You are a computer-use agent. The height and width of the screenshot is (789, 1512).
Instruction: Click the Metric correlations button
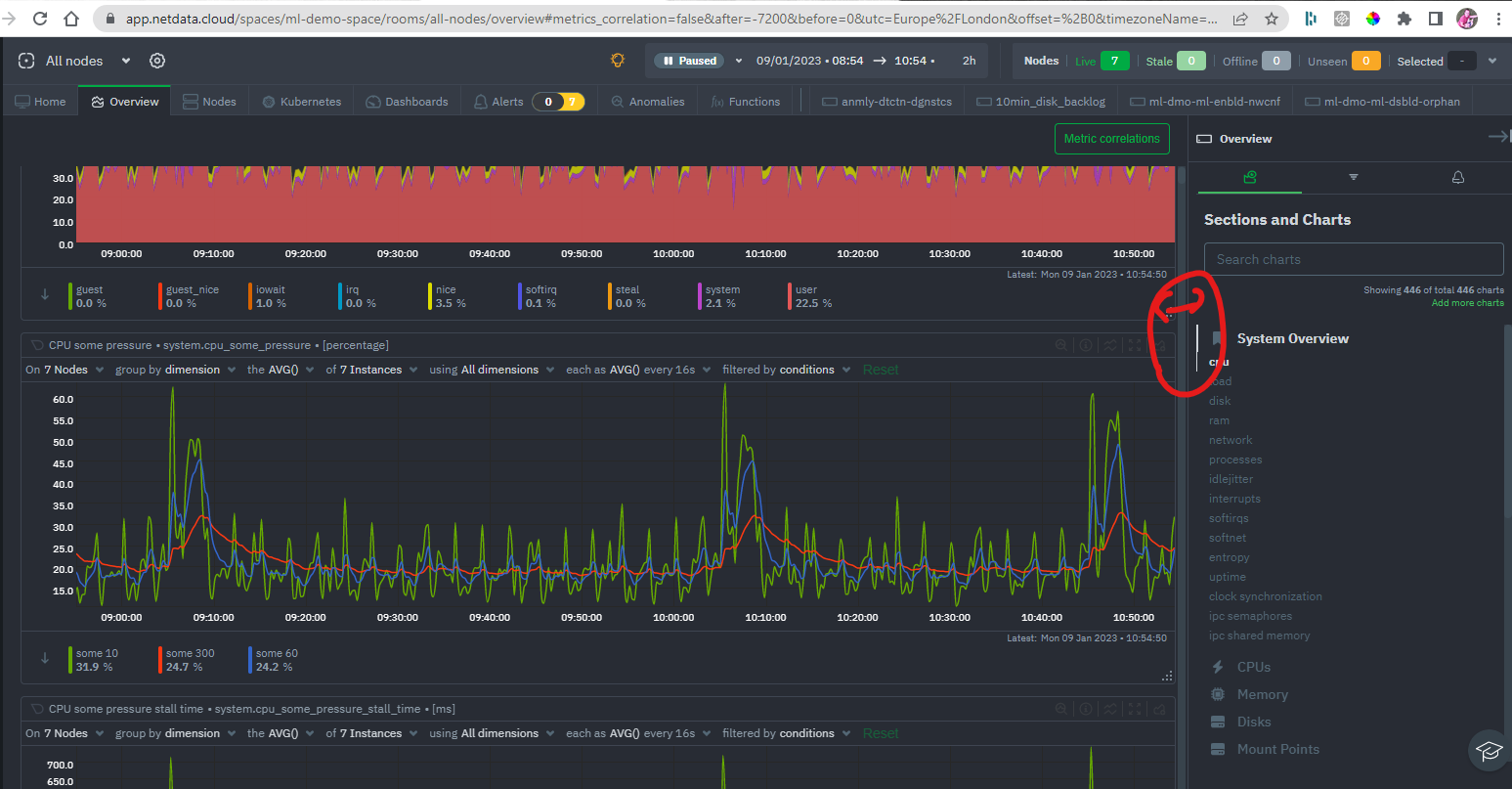1112,139
